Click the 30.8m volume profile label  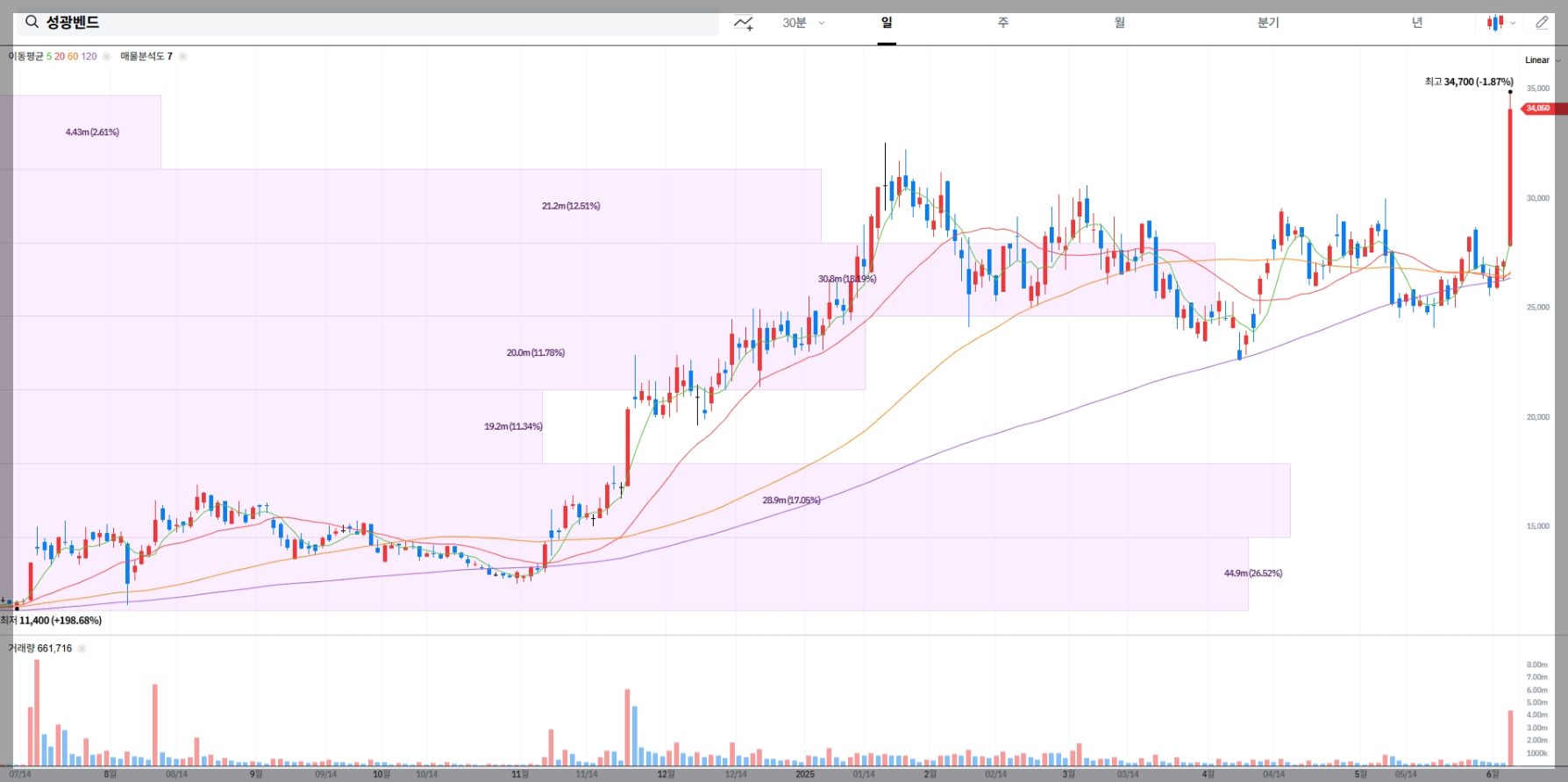click(x=847, y=279)
